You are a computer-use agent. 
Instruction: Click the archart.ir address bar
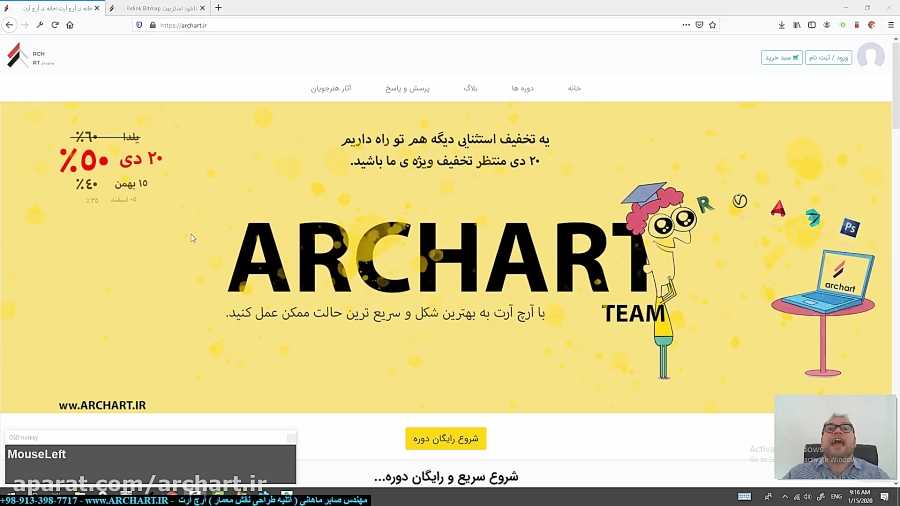(400, 25)
